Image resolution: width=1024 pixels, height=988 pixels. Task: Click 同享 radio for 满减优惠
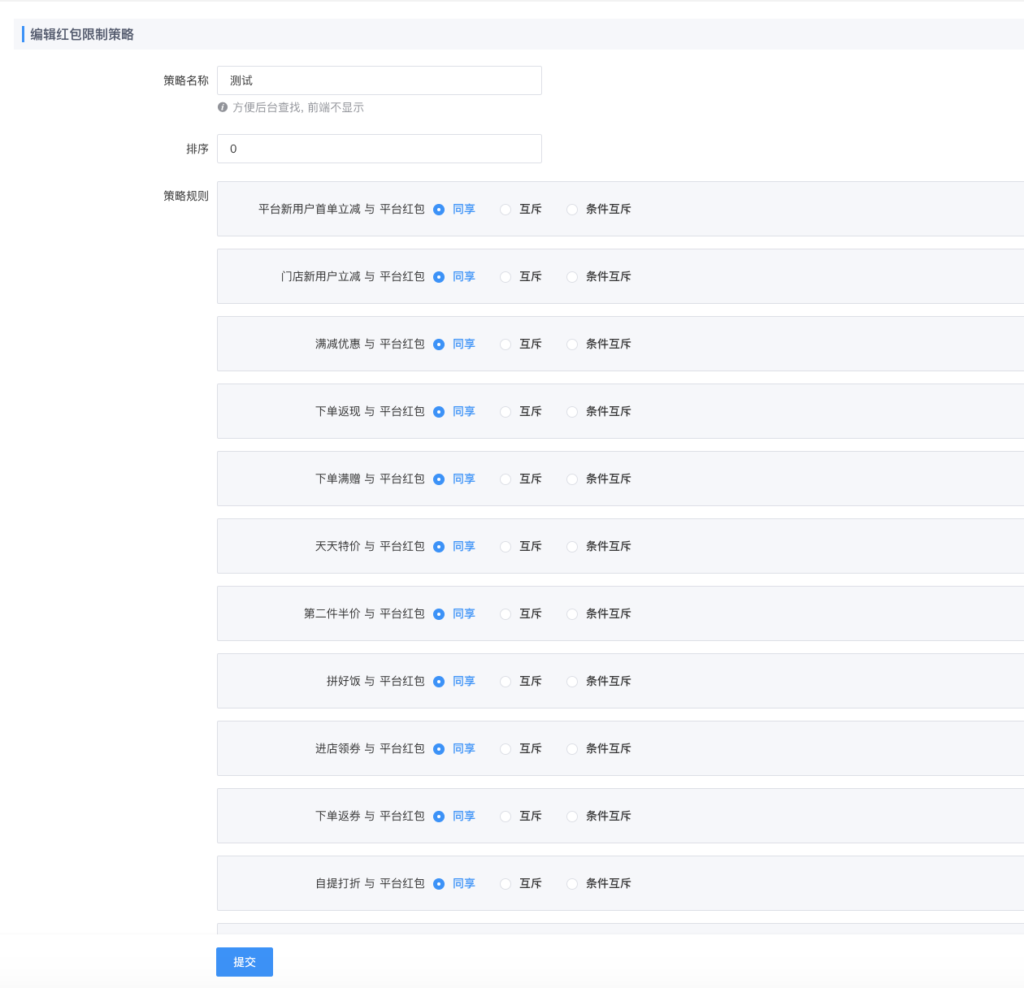[x=439, y=344]
